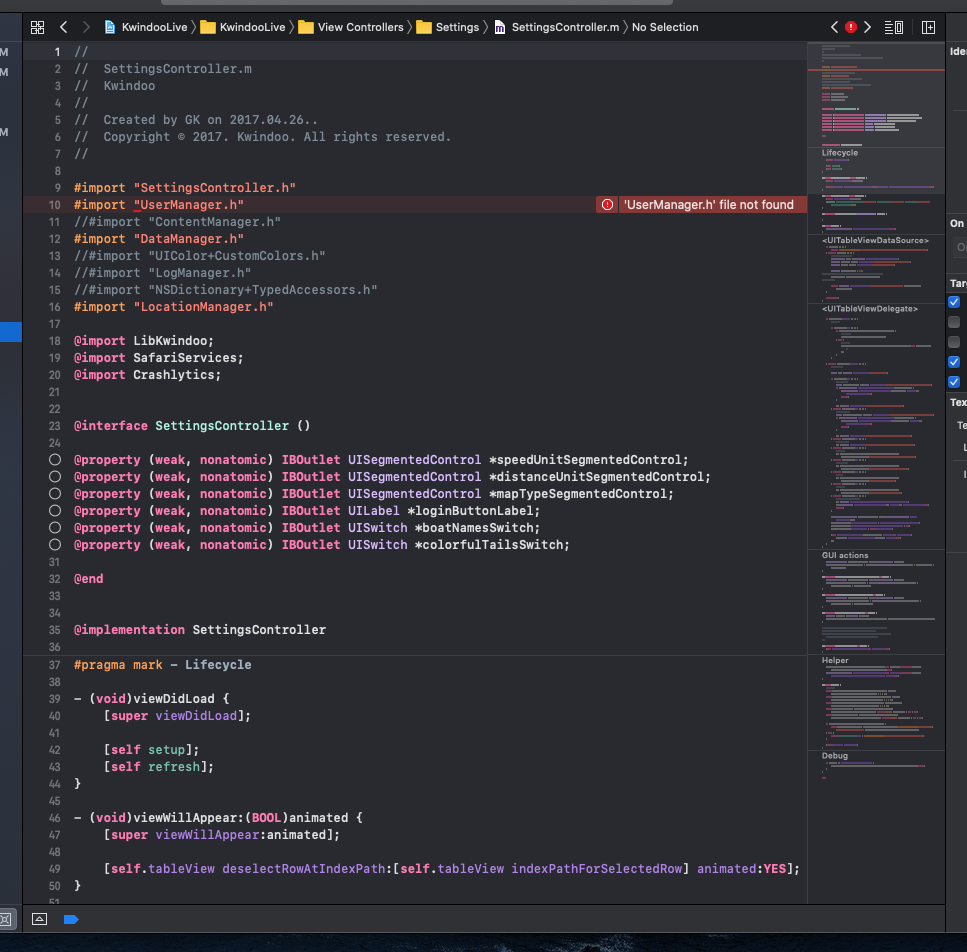Image resolution: width=967 pixels, height=952 pixels.
Task: Click the red error issue indicator in jump bar
Action: [x=851, y=27]
